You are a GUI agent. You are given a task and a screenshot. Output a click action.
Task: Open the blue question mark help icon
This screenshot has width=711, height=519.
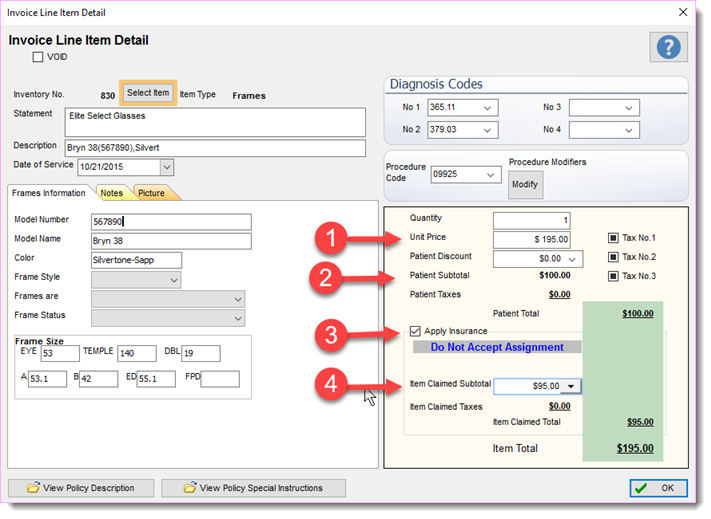point(668,47)
